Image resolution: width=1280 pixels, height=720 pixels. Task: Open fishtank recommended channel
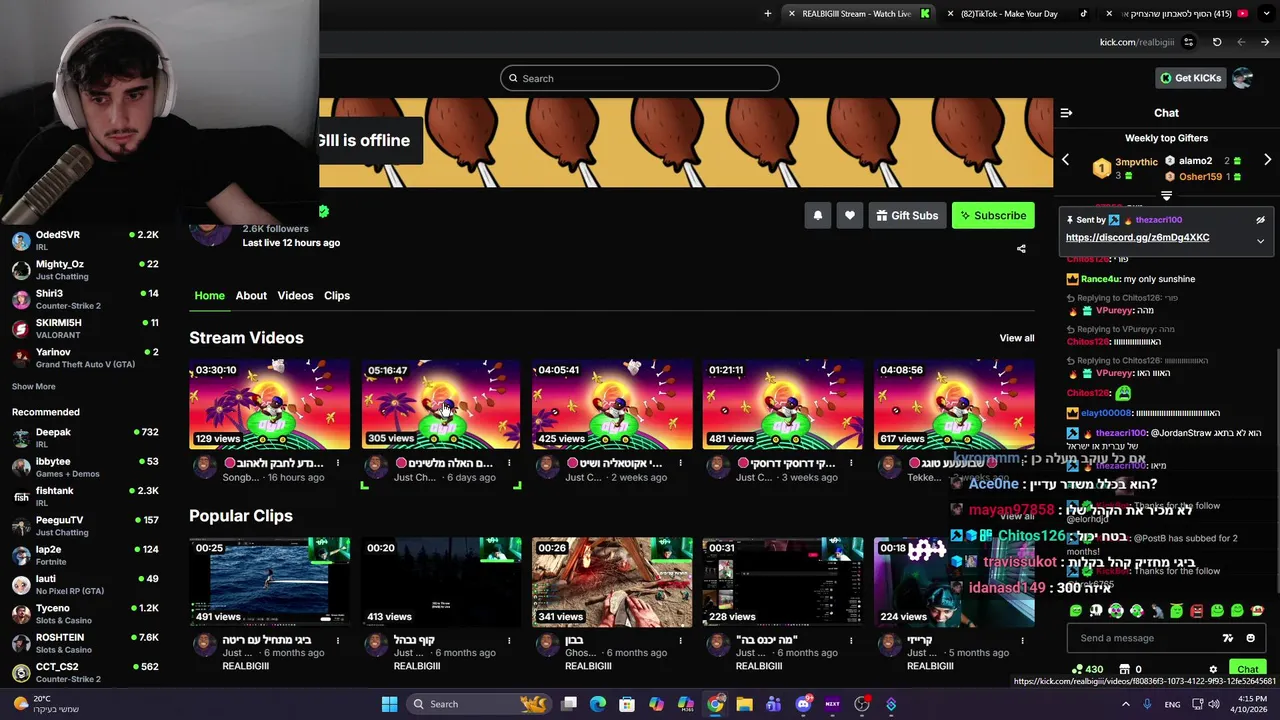coord(85,497)
